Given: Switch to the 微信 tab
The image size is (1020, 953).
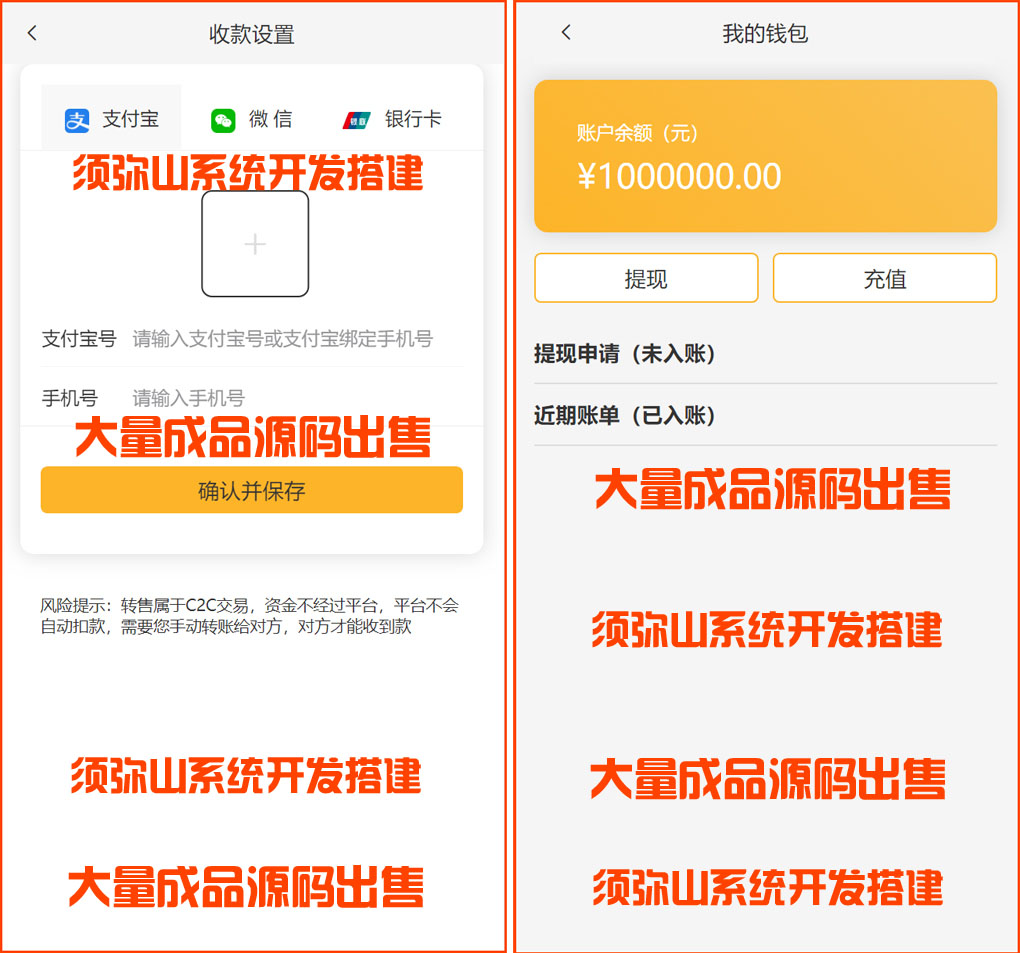Looking at the screenshot, I should coord(252,119).
